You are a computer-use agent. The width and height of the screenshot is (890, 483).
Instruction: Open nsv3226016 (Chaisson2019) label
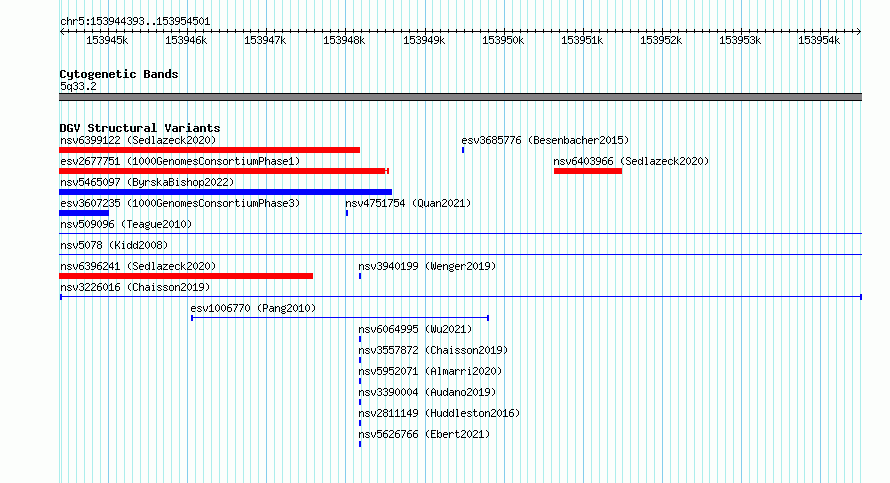(x=135, y=287)
